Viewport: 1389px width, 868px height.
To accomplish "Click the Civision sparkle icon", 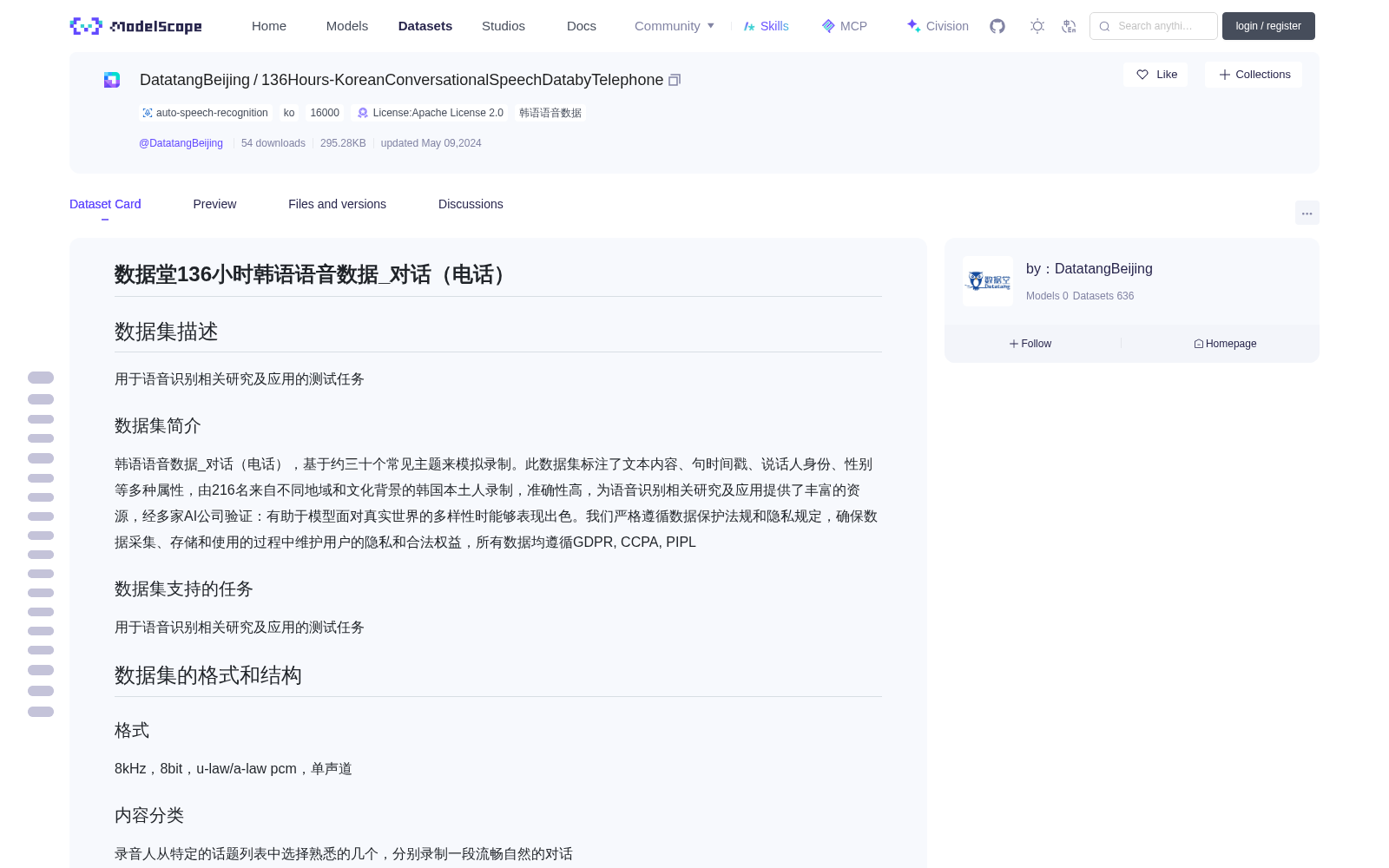I will click(x=913, y=26).
